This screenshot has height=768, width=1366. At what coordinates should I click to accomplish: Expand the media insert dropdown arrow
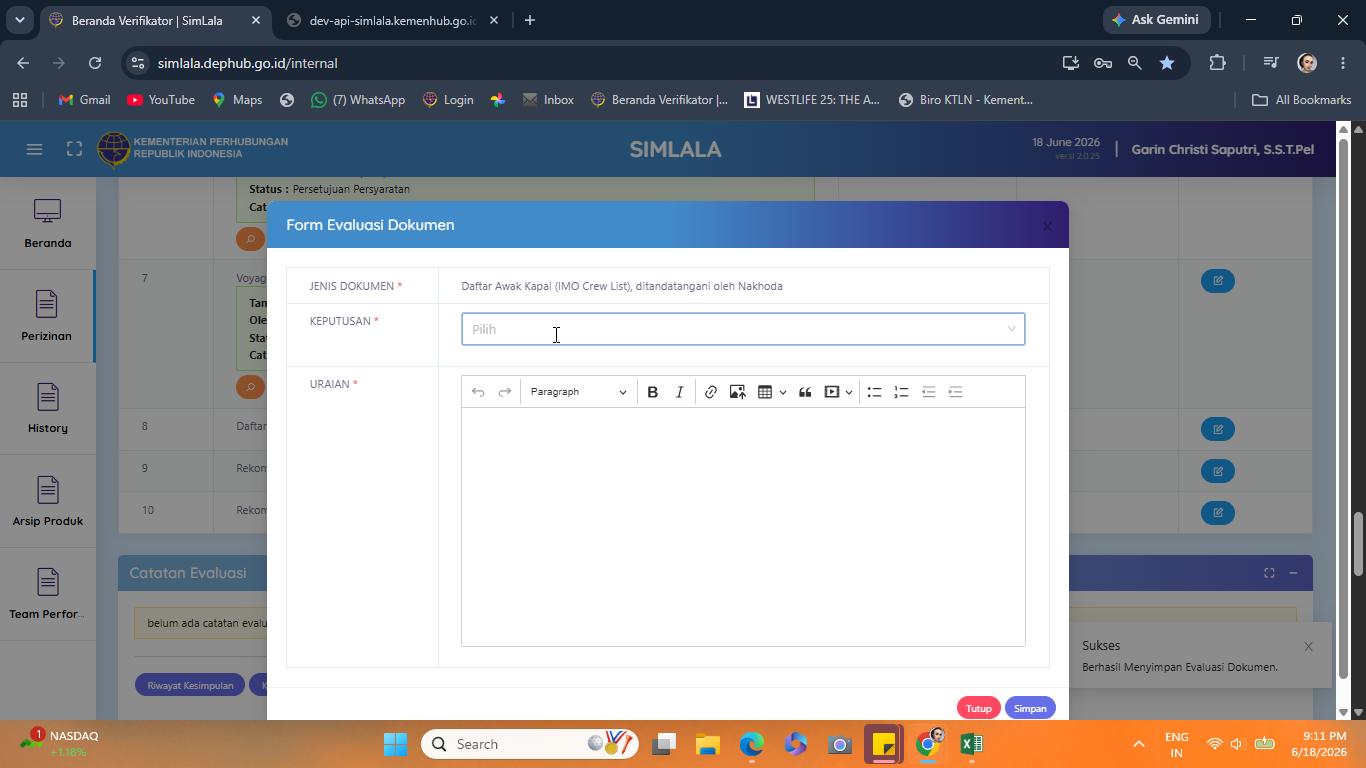(849, 392)
